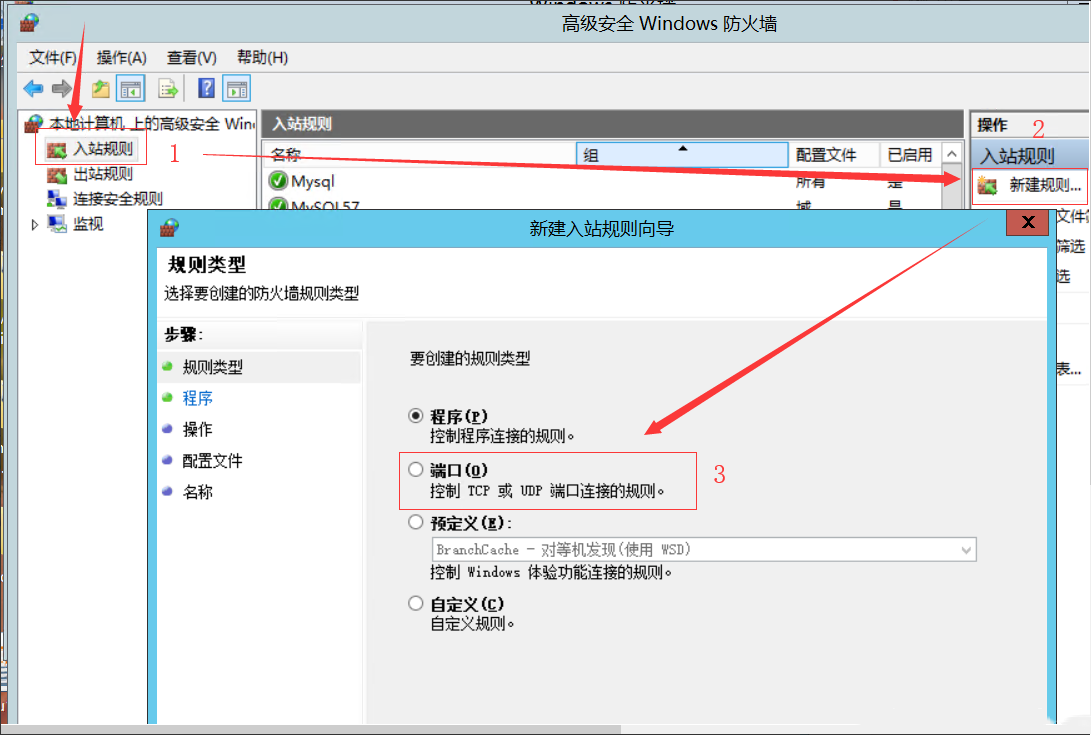The width and height of the screenshot is (1091, 735).
Task: Click the Up one level folder icon
Action: 100,88
